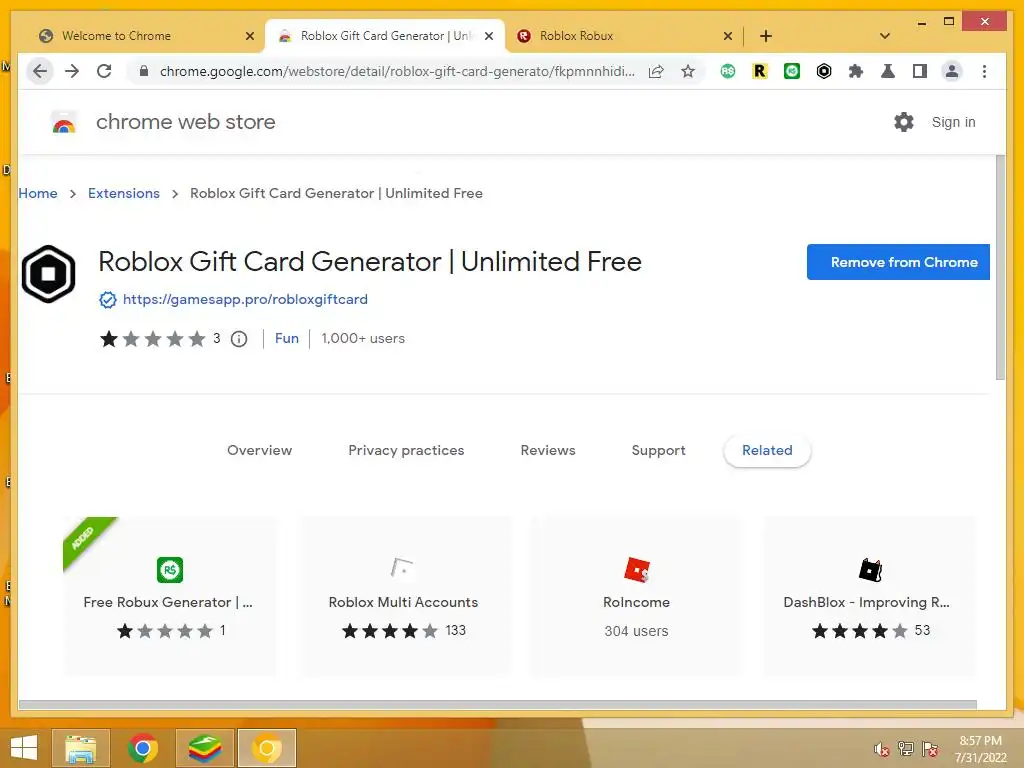
Task: Open BlueStacks from the taskbar
Action: [205, 748]
